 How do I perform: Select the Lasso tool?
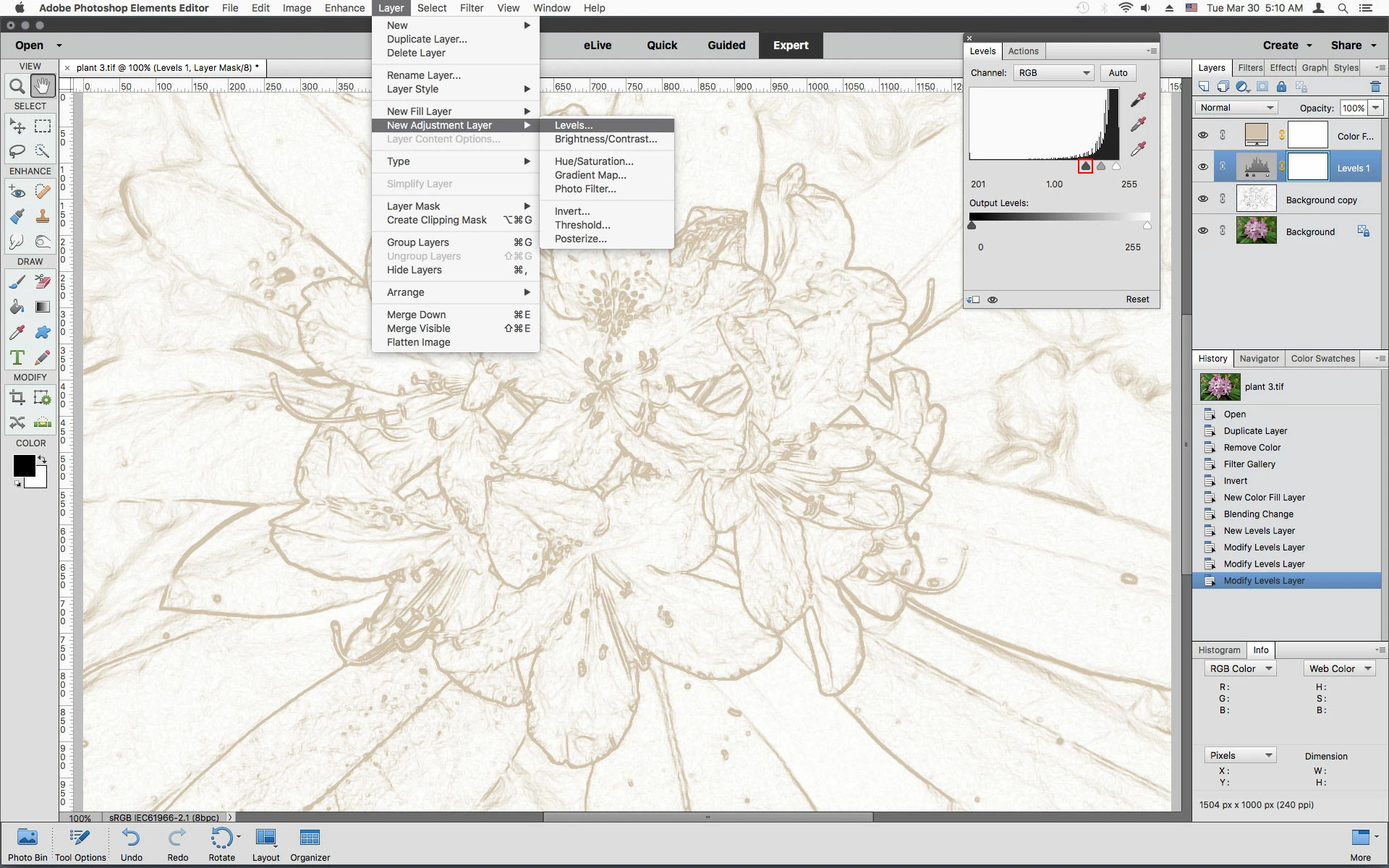tap(17, 151)
